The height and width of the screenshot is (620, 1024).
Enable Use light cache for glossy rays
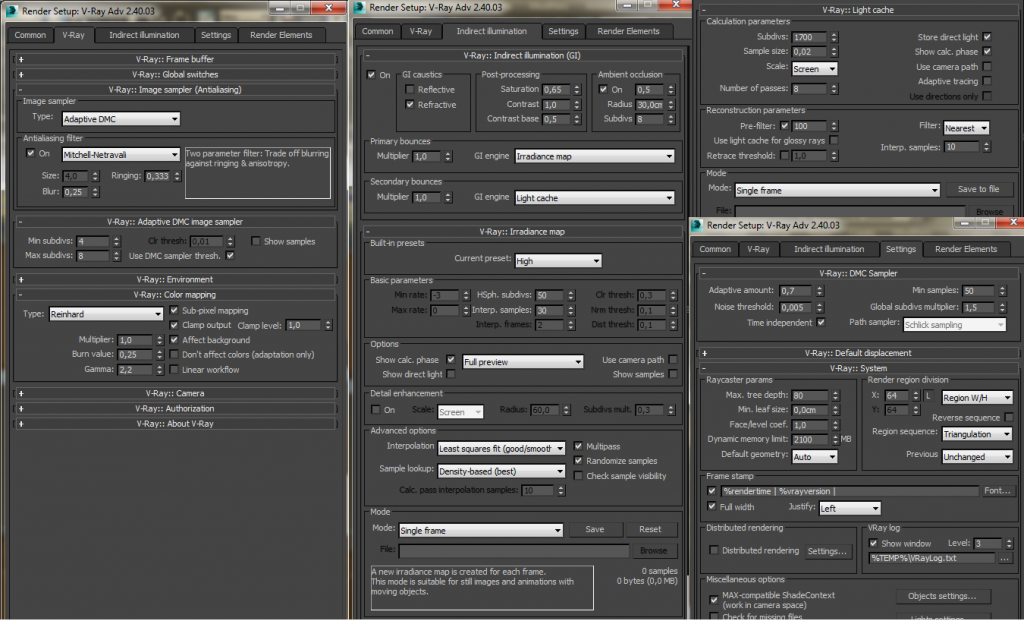click(x=834, y=140)
